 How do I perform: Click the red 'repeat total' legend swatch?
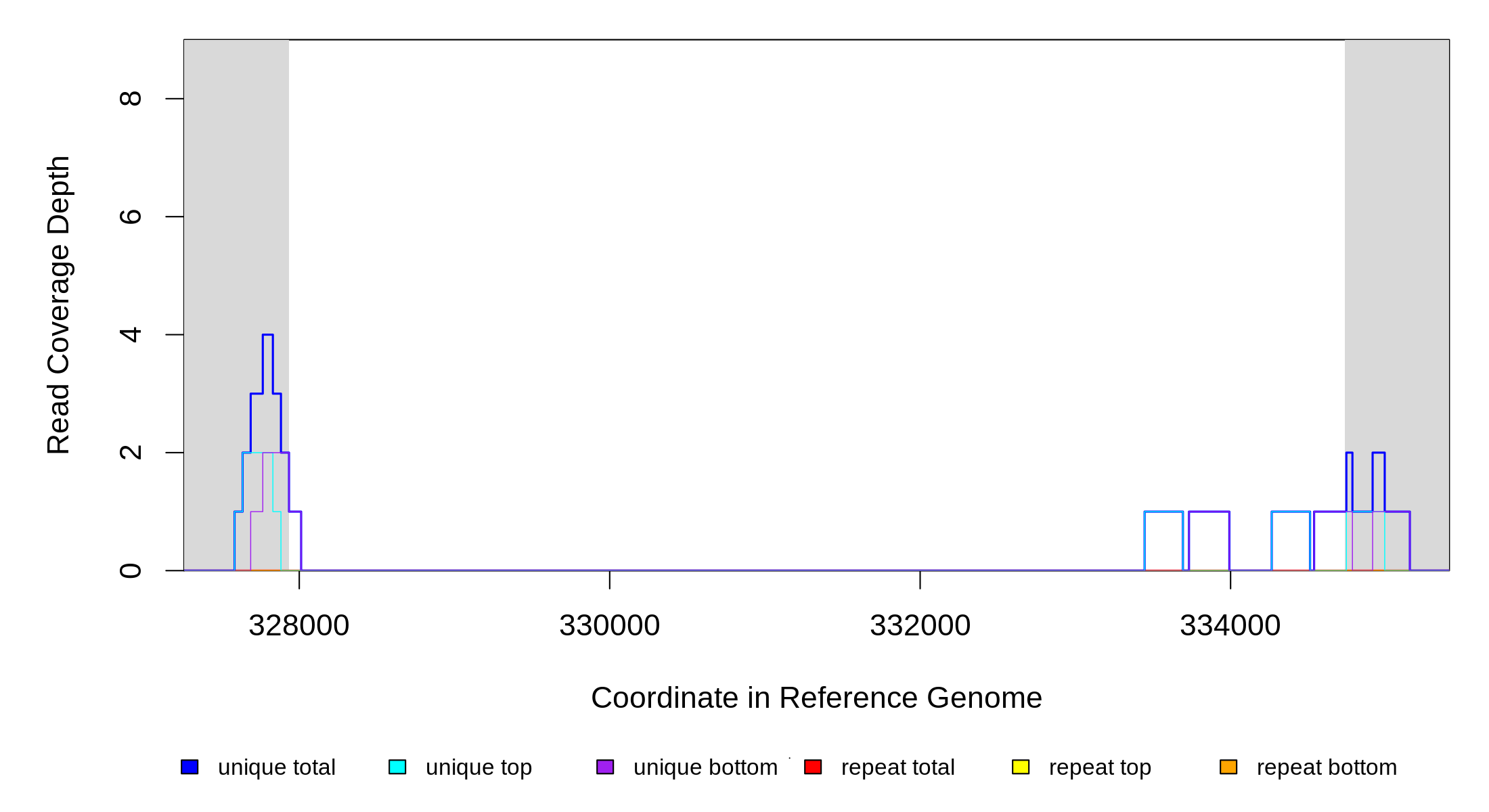813,767
